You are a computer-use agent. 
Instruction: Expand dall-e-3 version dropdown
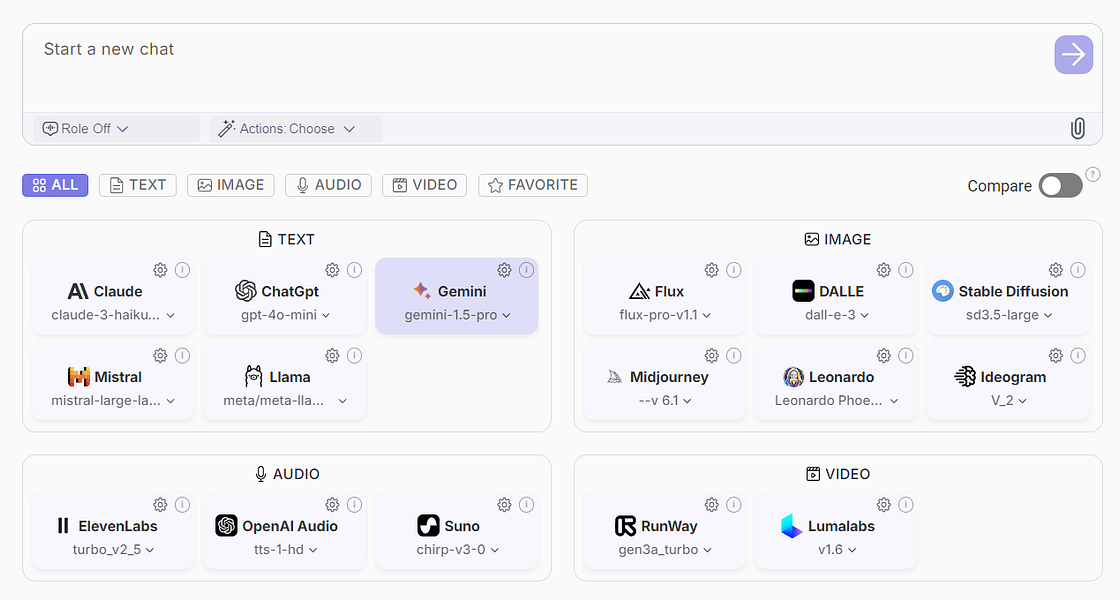tap(836, 315)
